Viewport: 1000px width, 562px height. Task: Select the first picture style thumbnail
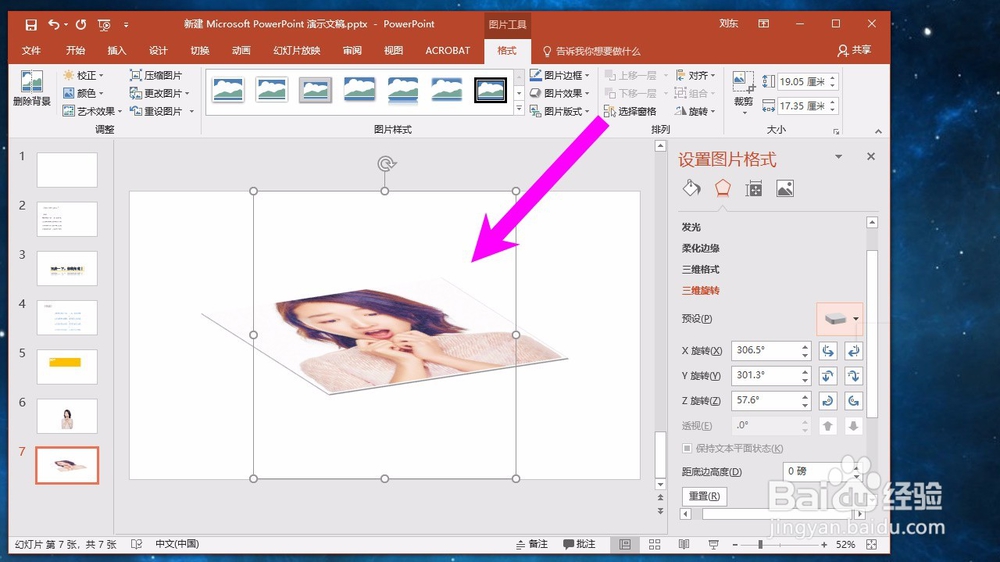point(228,90)
